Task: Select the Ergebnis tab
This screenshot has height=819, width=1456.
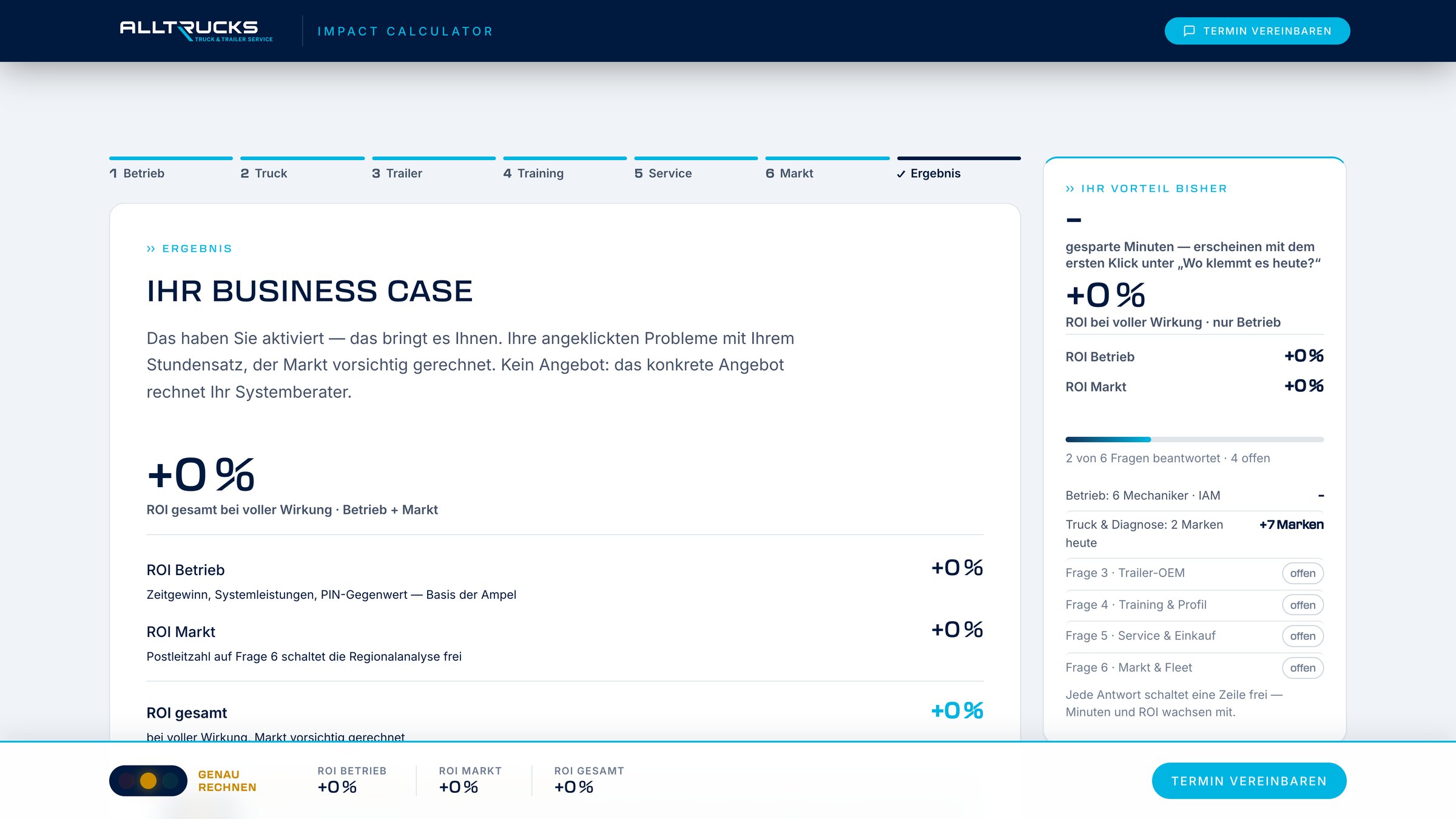Action: [959, 169]
